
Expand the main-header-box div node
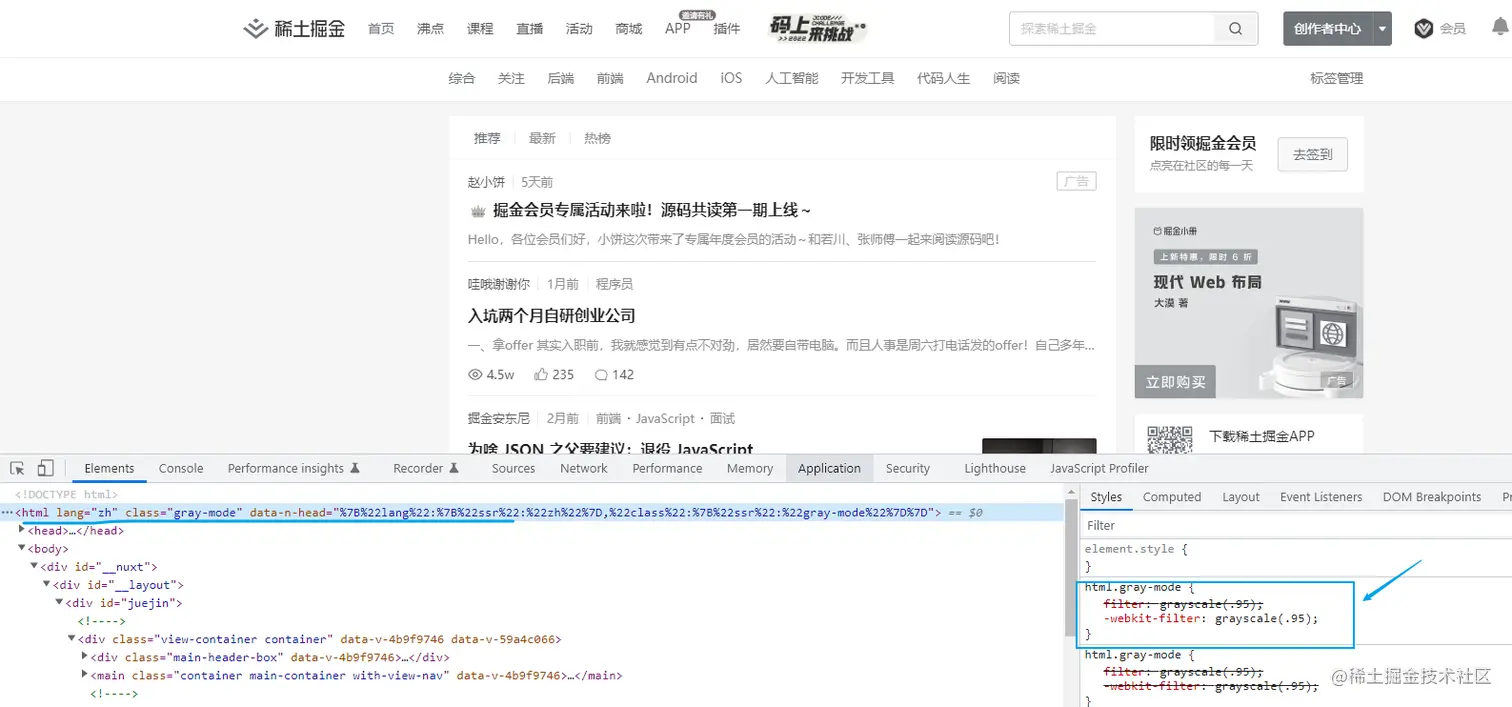point(84,656)
